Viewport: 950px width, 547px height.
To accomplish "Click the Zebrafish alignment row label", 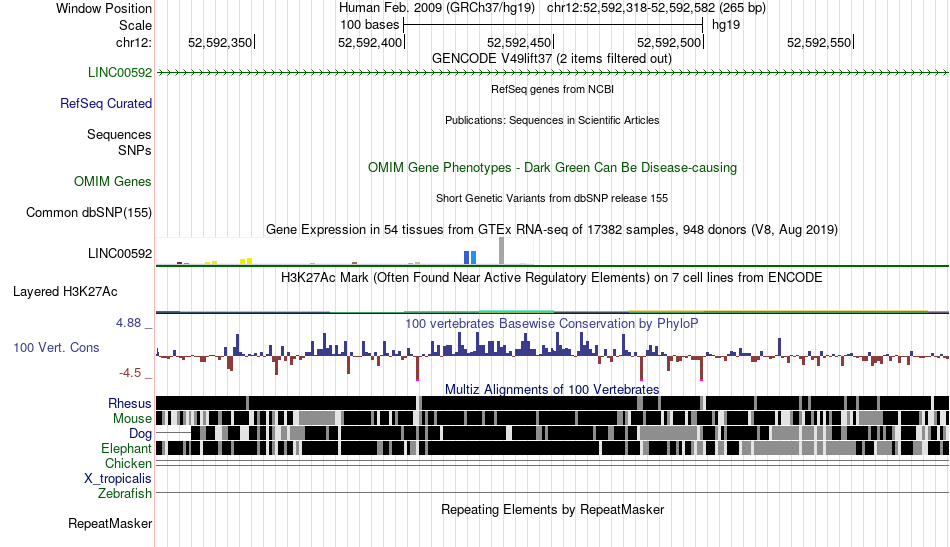I will (125, 494).
